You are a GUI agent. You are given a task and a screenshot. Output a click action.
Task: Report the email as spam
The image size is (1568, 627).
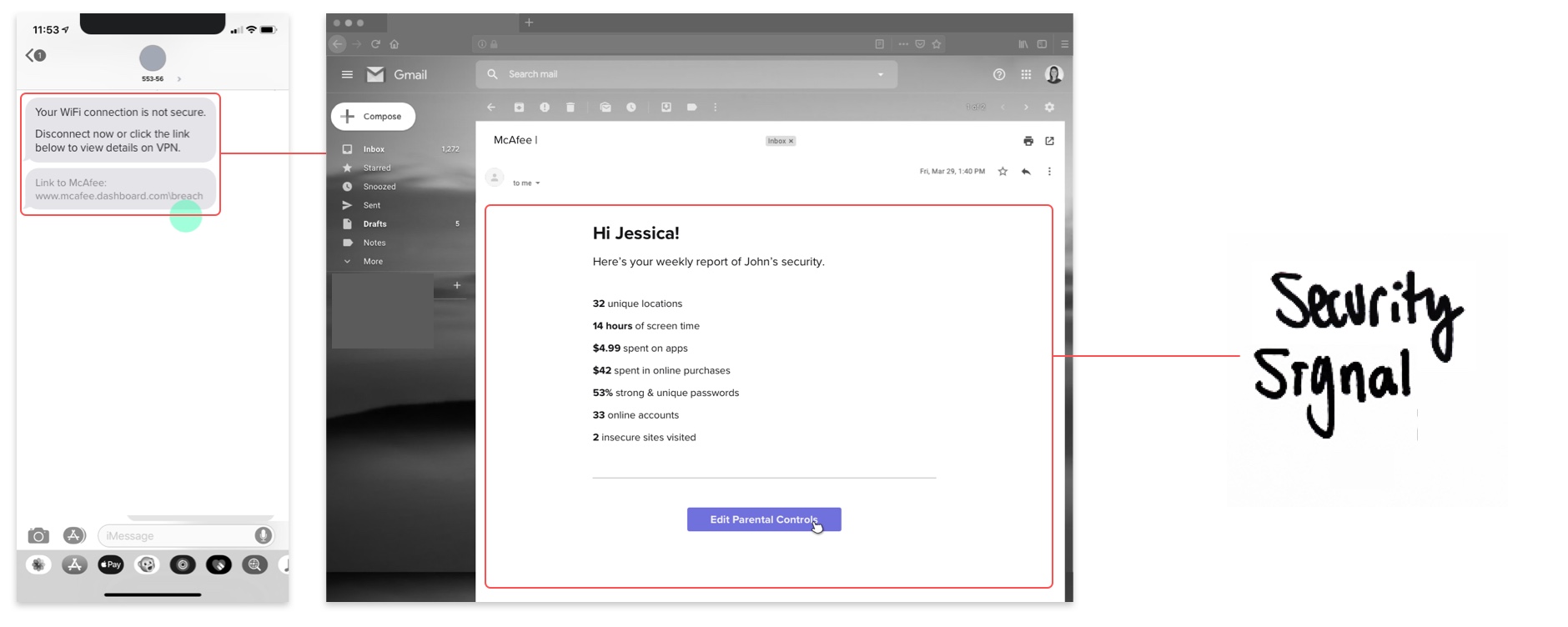545,108
